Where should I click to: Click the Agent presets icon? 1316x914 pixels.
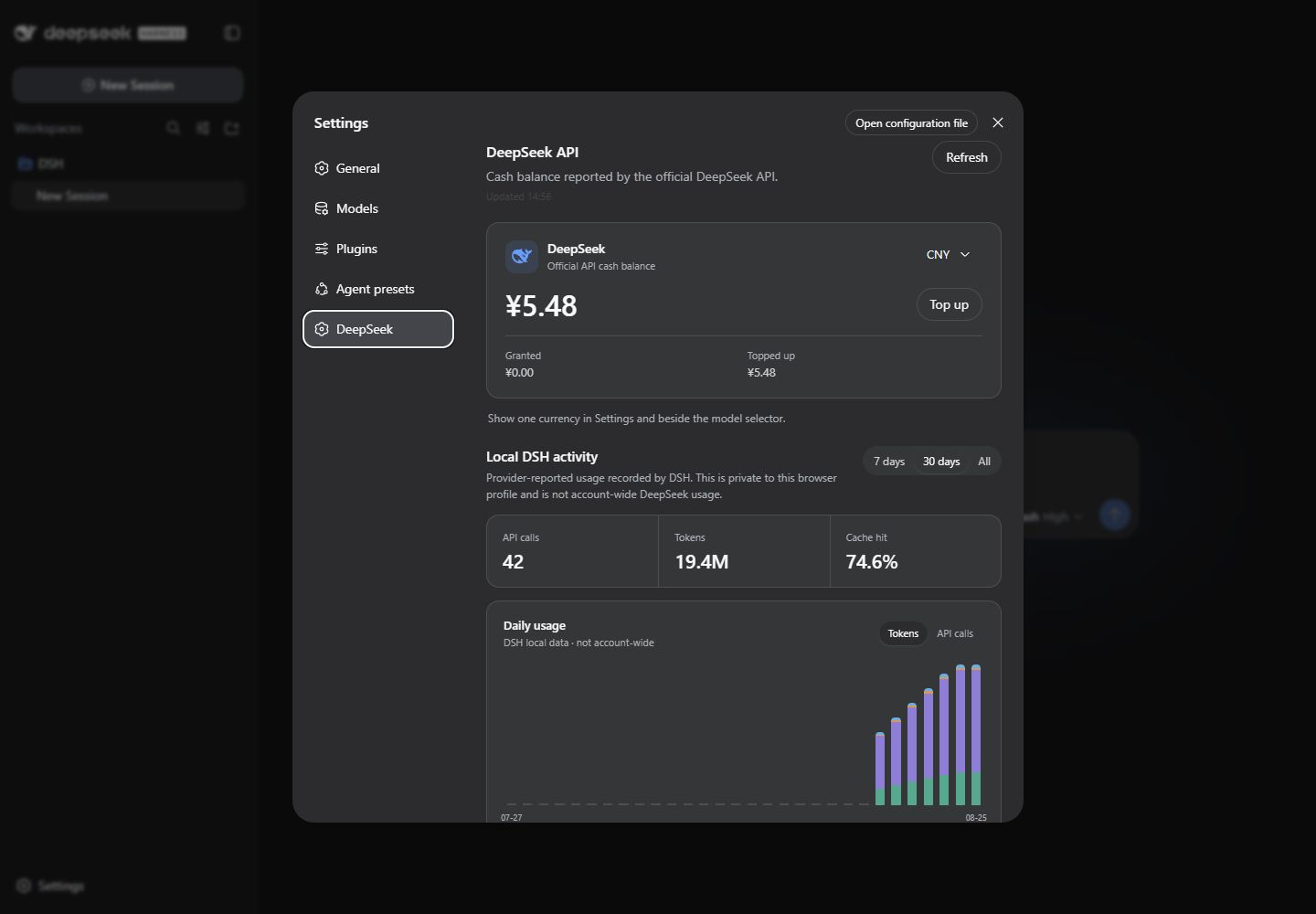tap(322, 289)
